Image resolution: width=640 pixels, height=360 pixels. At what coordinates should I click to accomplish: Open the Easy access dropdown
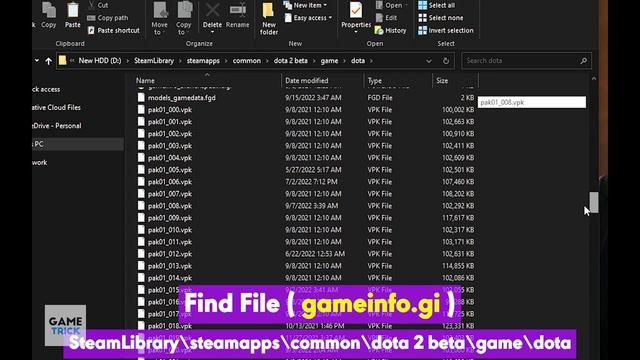coord(308,18)
